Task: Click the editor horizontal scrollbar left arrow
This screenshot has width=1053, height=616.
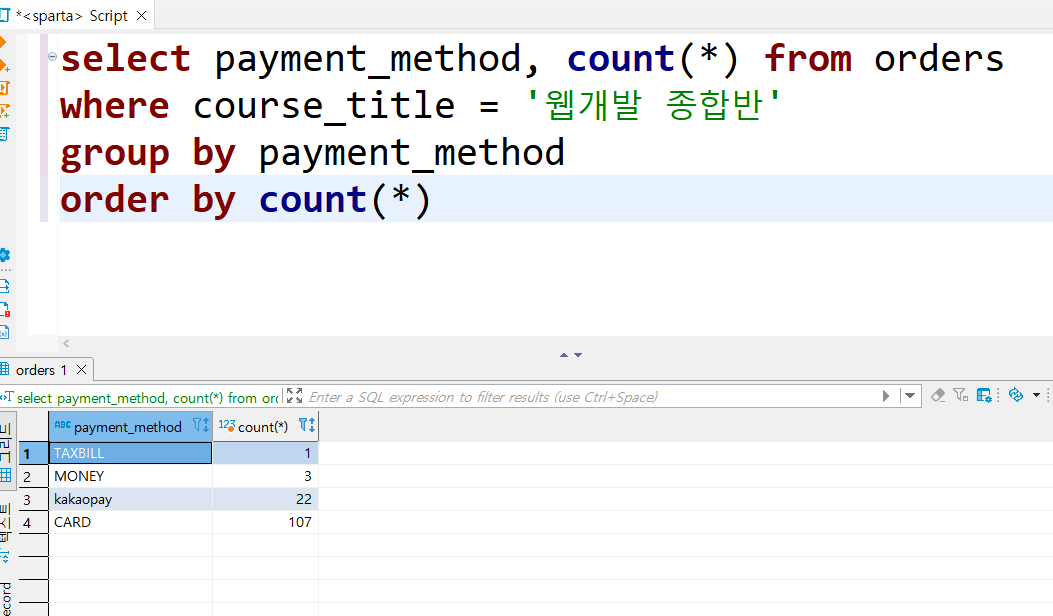Action: pyautogui.click(x=66, y=343)
